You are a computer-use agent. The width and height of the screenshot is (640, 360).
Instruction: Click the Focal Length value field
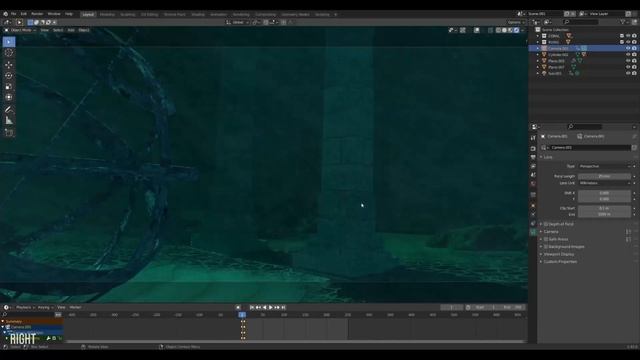pyautogui.click(x=604, y=176)
